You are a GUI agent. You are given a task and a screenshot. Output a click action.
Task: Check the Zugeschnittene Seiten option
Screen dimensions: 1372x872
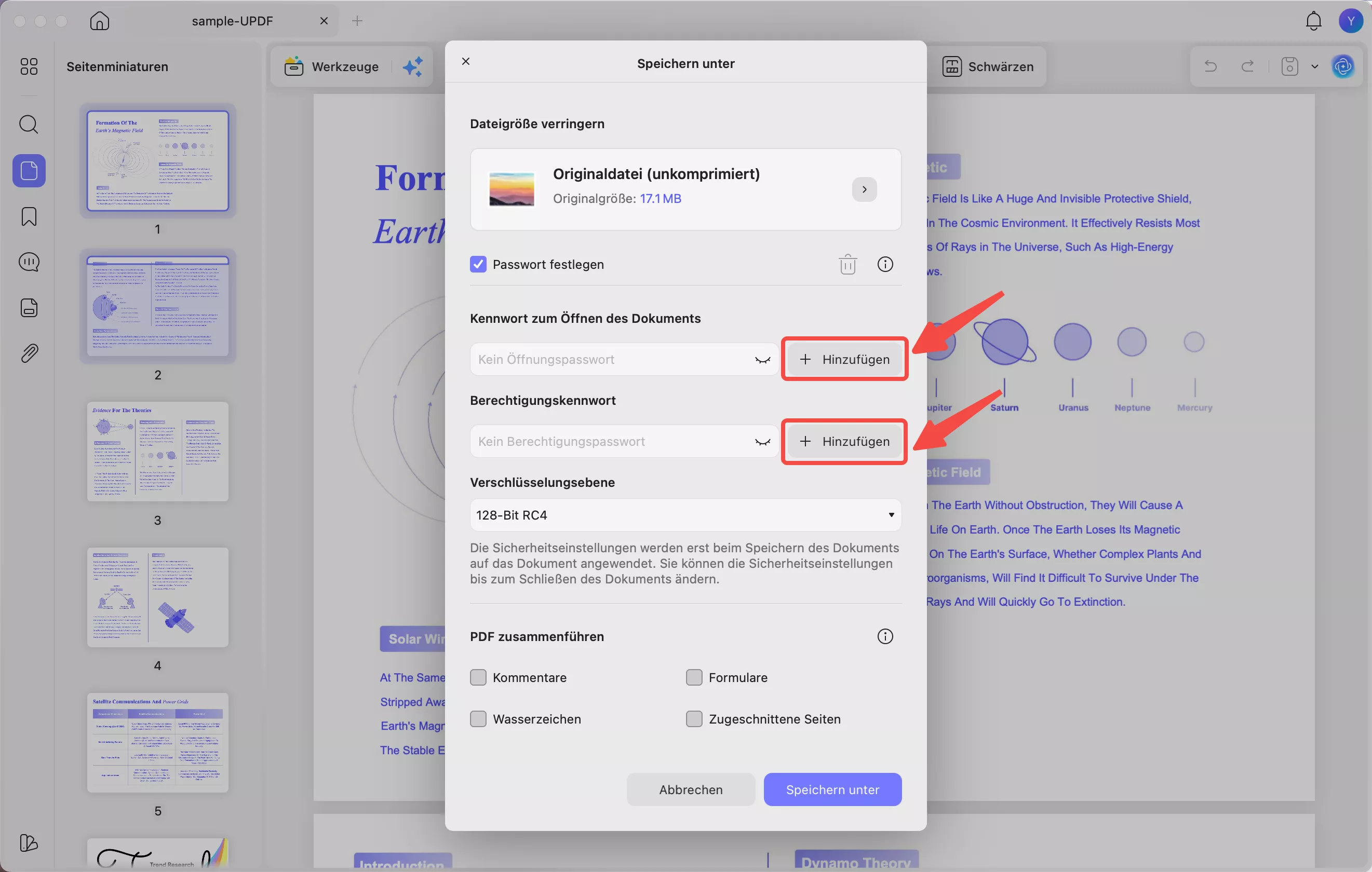point(693,719)
